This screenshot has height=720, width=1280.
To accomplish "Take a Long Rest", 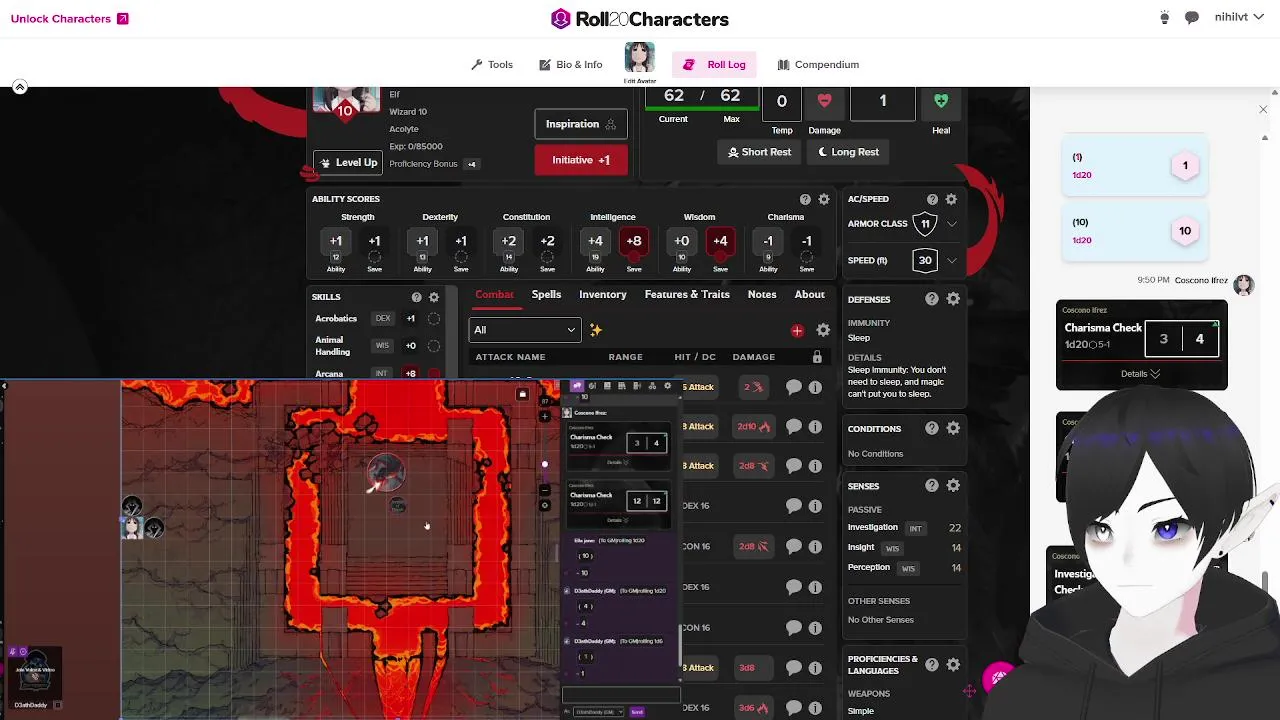I will coord(849,152).
